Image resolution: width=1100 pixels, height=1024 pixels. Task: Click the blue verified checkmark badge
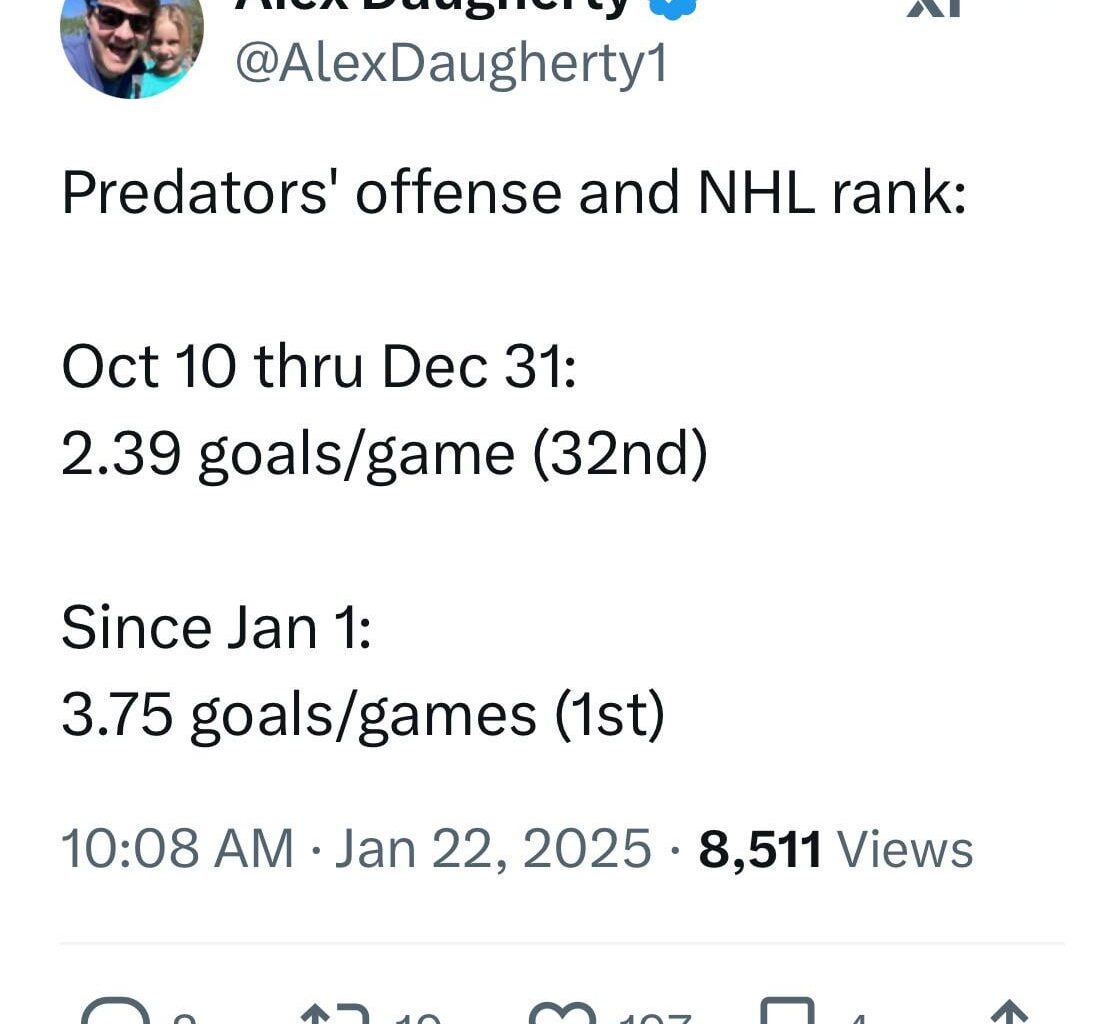[671, 6]
